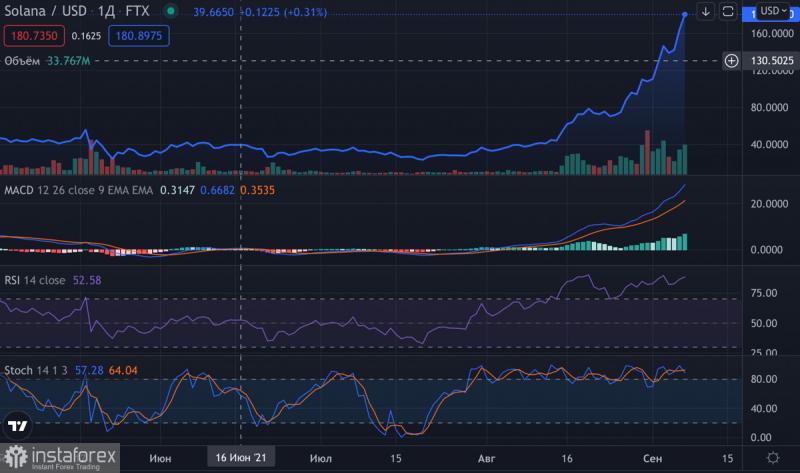Click the Сен label on time axis
The width and height of the screenshot is (800, 473).
click(x=652, y=457)
